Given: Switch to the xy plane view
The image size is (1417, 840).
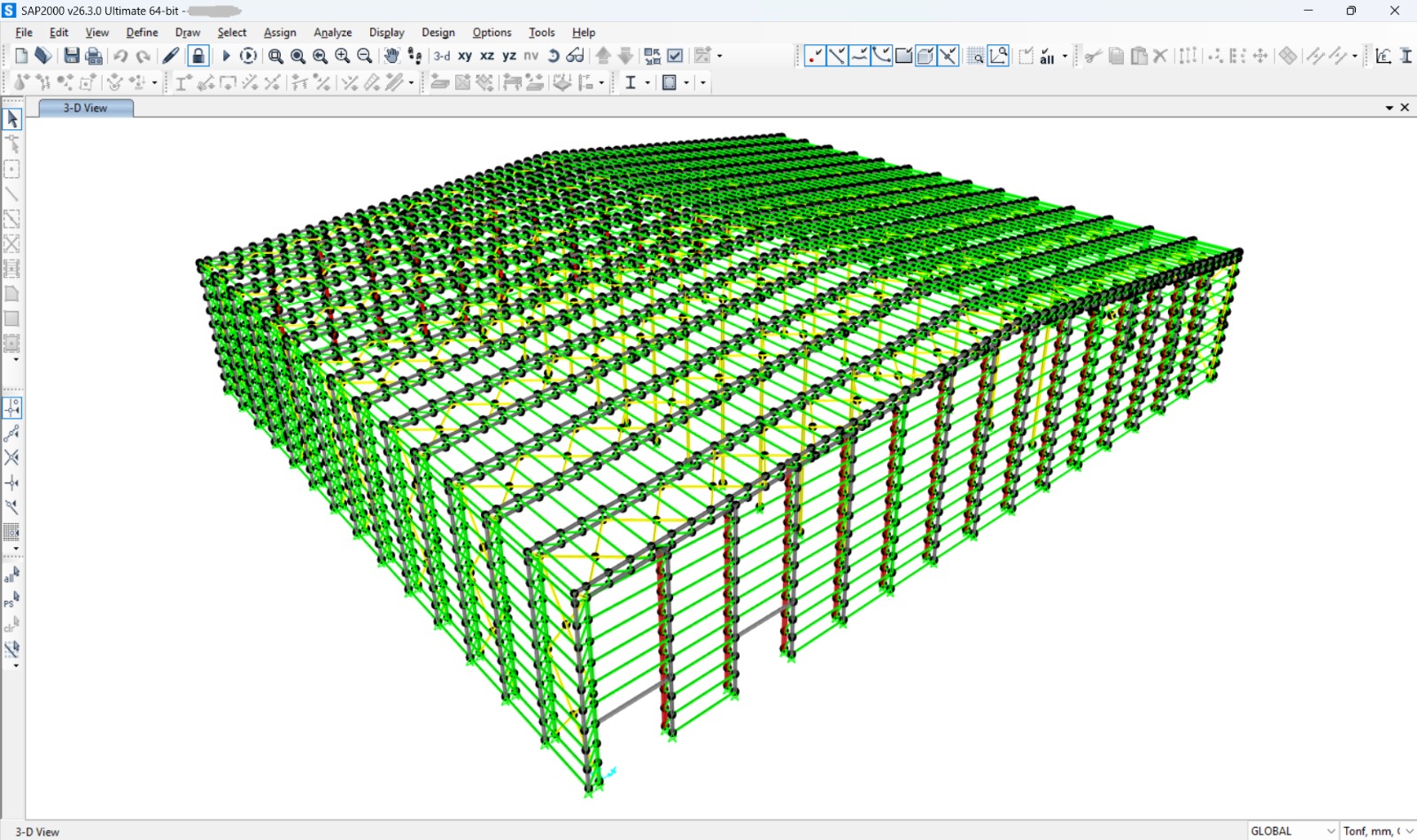Looking at the screenshot, I should pyautogui.click(x=465, y=56).
